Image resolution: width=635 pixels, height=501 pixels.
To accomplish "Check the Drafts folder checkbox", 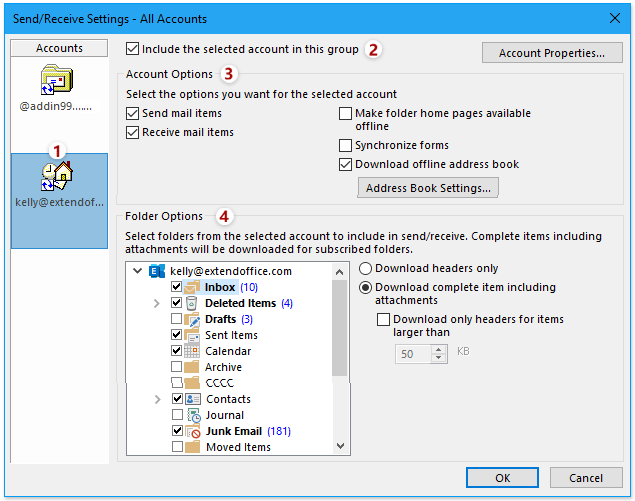I will pyautogui.click(x=177, y=319).
